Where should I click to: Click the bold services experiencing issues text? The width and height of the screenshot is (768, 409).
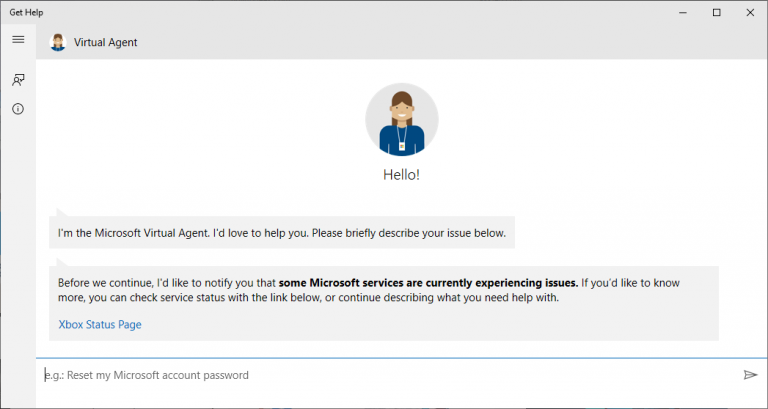click(x=443, y=282)
